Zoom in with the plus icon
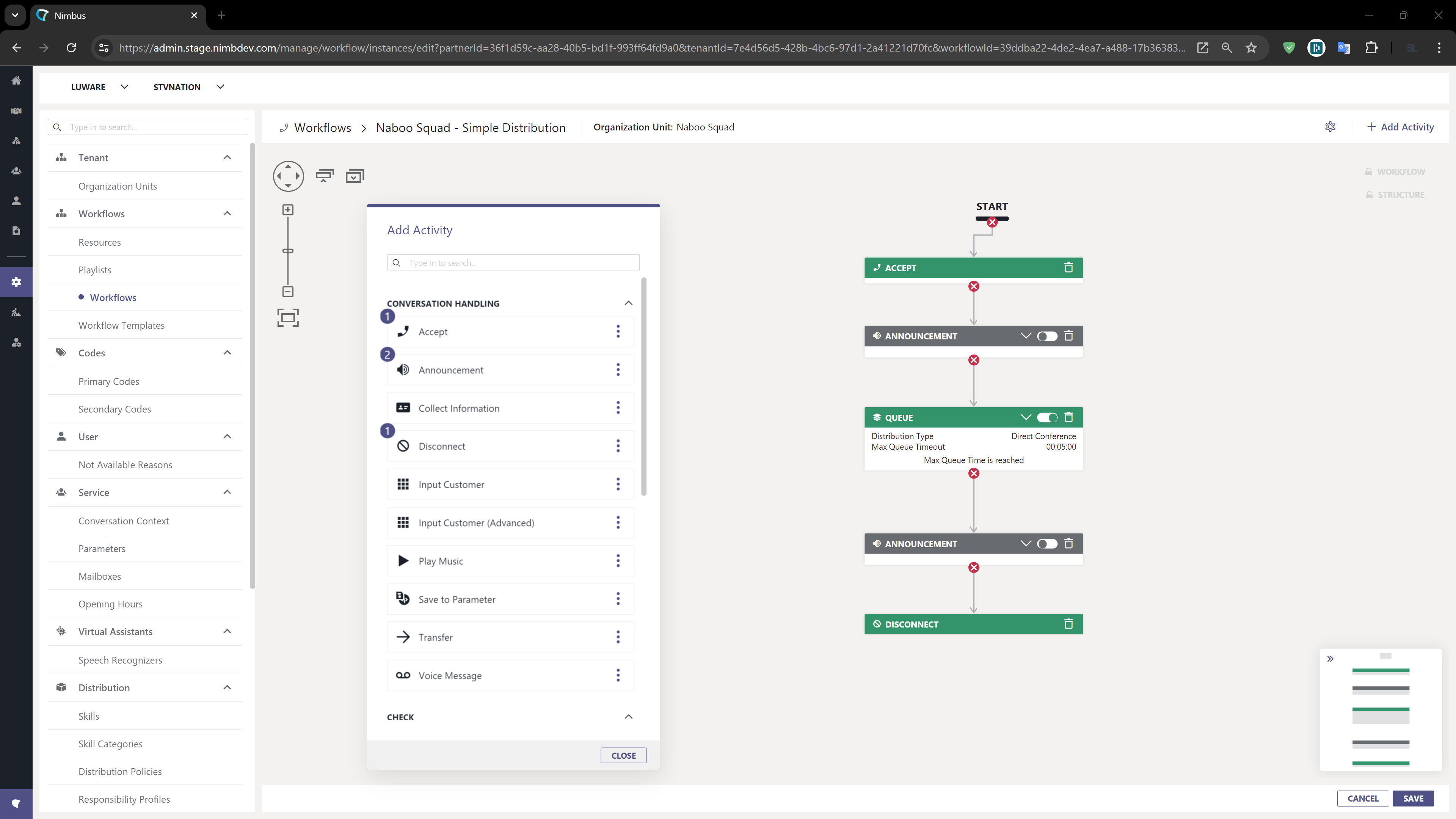Viewport: 1456px width, 819px height. tap(288, 210)
